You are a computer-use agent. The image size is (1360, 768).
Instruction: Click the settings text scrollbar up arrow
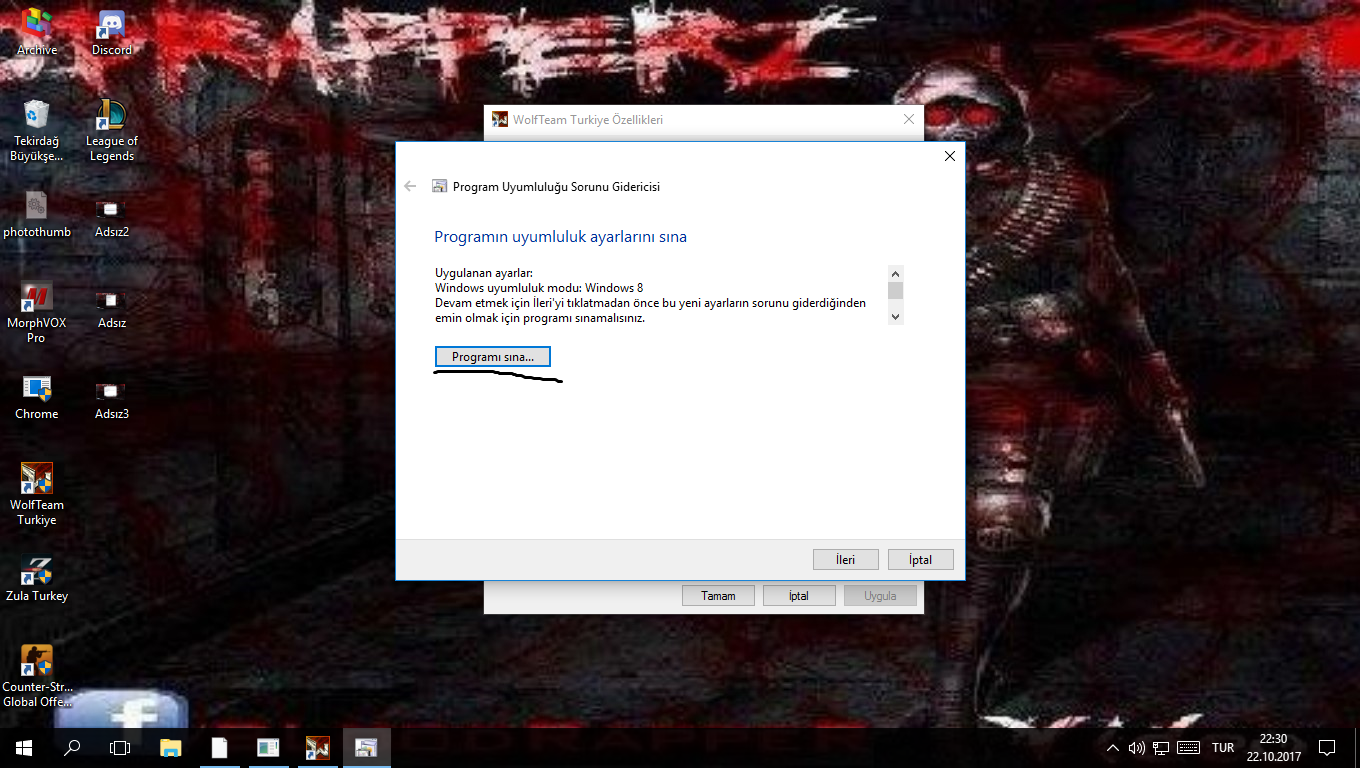click(x=896, y=273)
